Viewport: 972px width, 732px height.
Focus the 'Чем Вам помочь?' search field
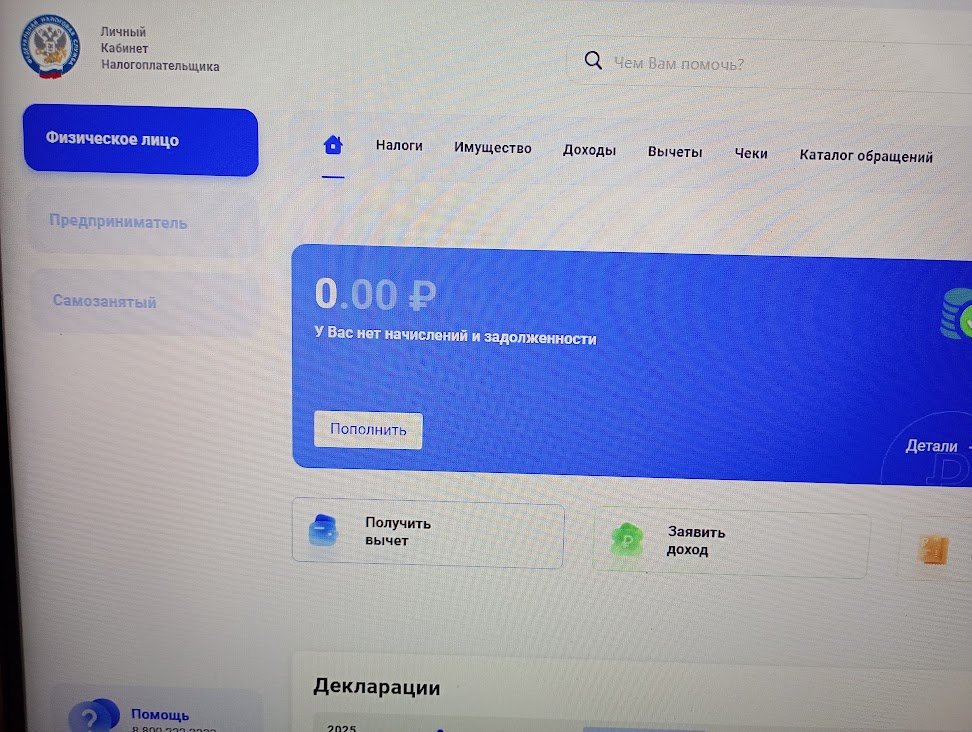[x=769, y=64]
